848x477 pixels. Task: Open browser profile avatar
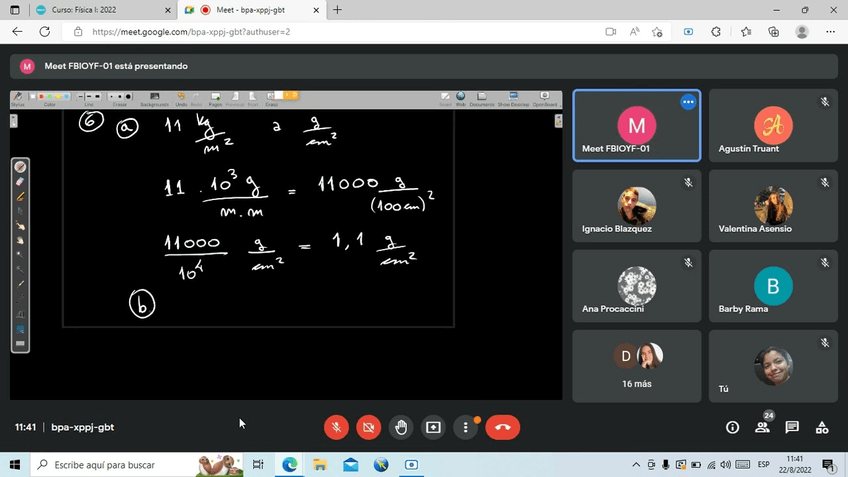pos(801,32)
